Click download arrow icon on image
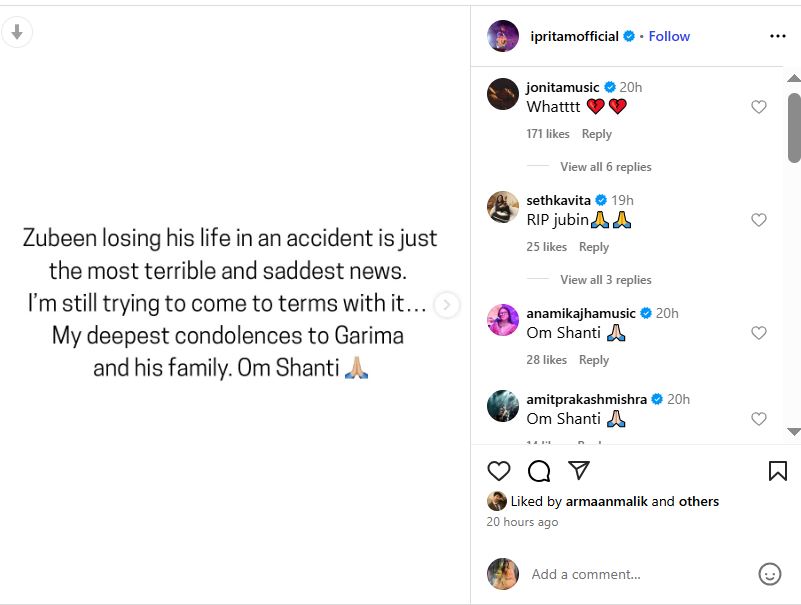Image resolution: width=801 pixels, height=605 pixels. tap(17, 32)
